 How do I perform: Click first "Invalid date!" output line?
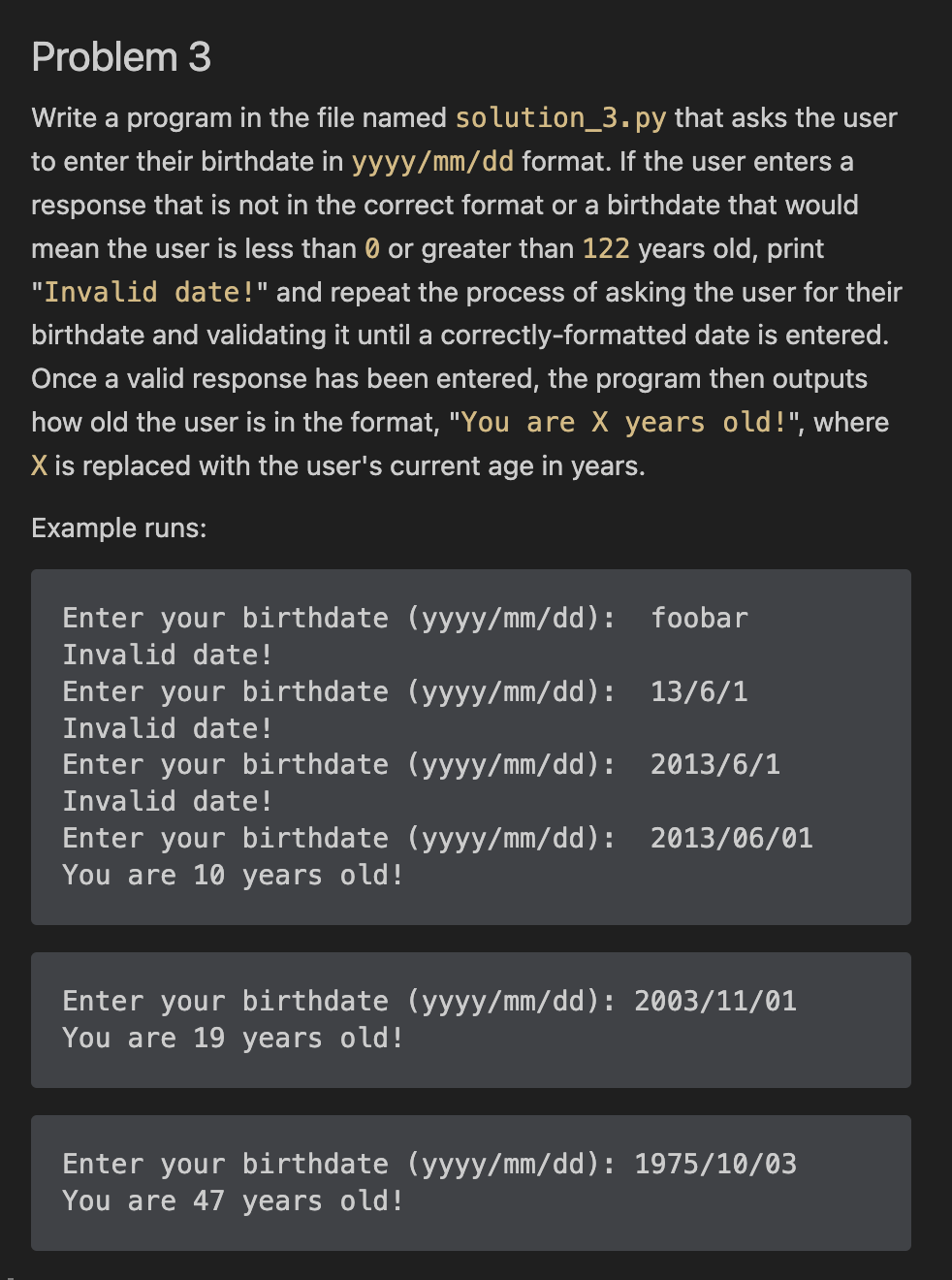pos(168,655)
